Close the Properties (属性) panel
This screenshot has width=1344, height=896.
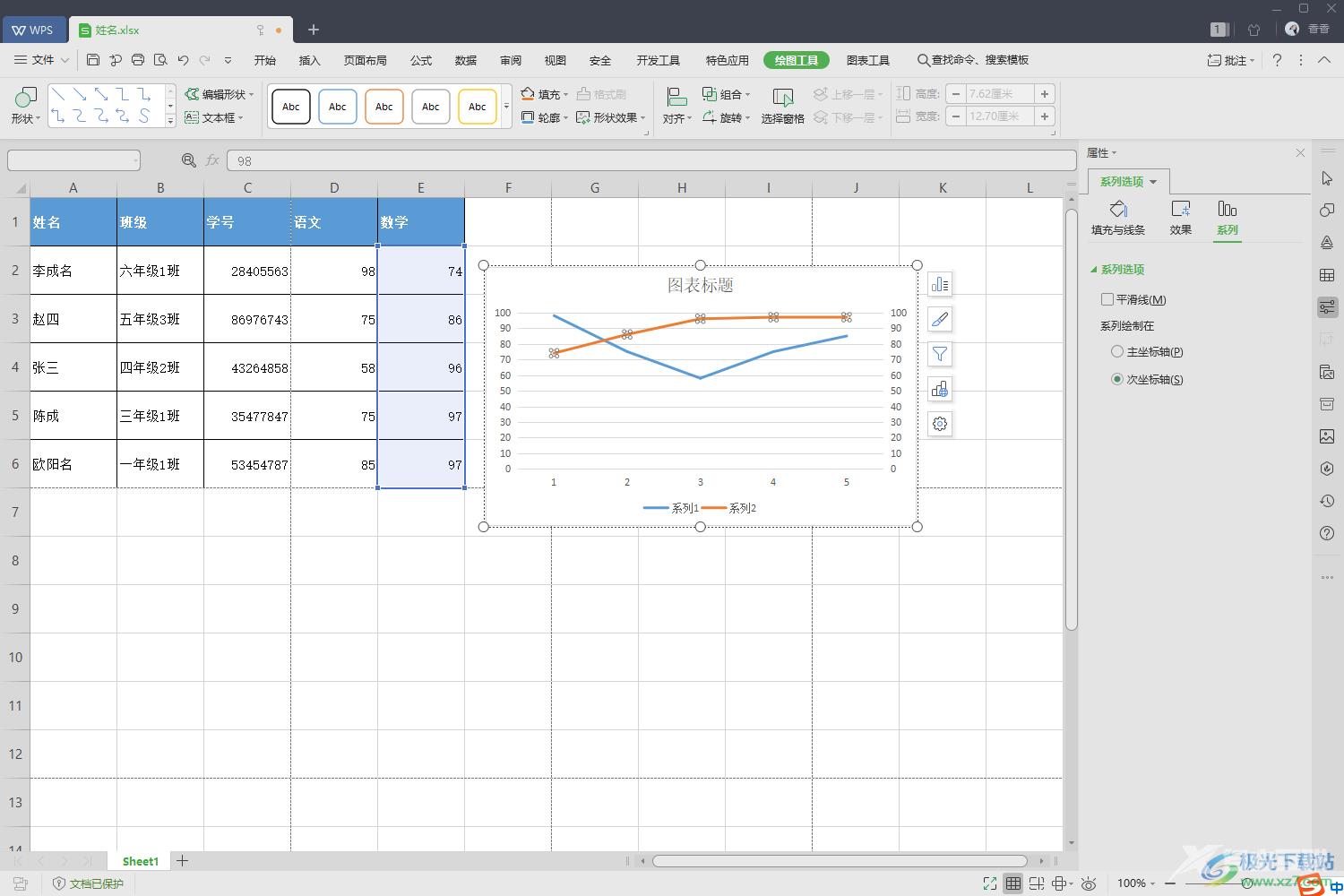coord(1300,153)
